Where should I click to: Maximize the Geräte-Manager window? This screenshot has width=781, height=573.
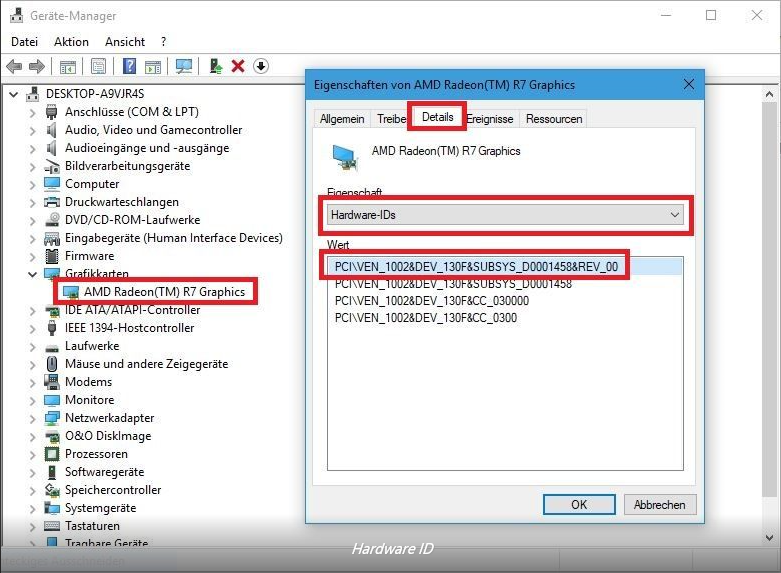(711, 15)
